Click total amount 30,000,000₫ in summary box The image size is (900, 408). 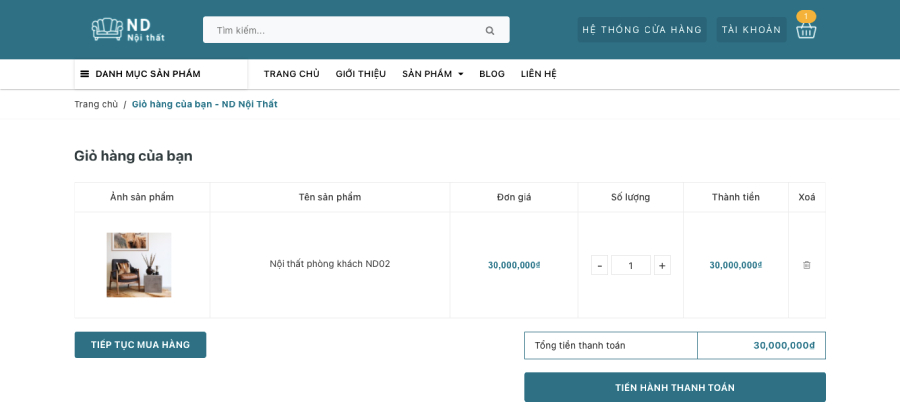coord(784,345)
